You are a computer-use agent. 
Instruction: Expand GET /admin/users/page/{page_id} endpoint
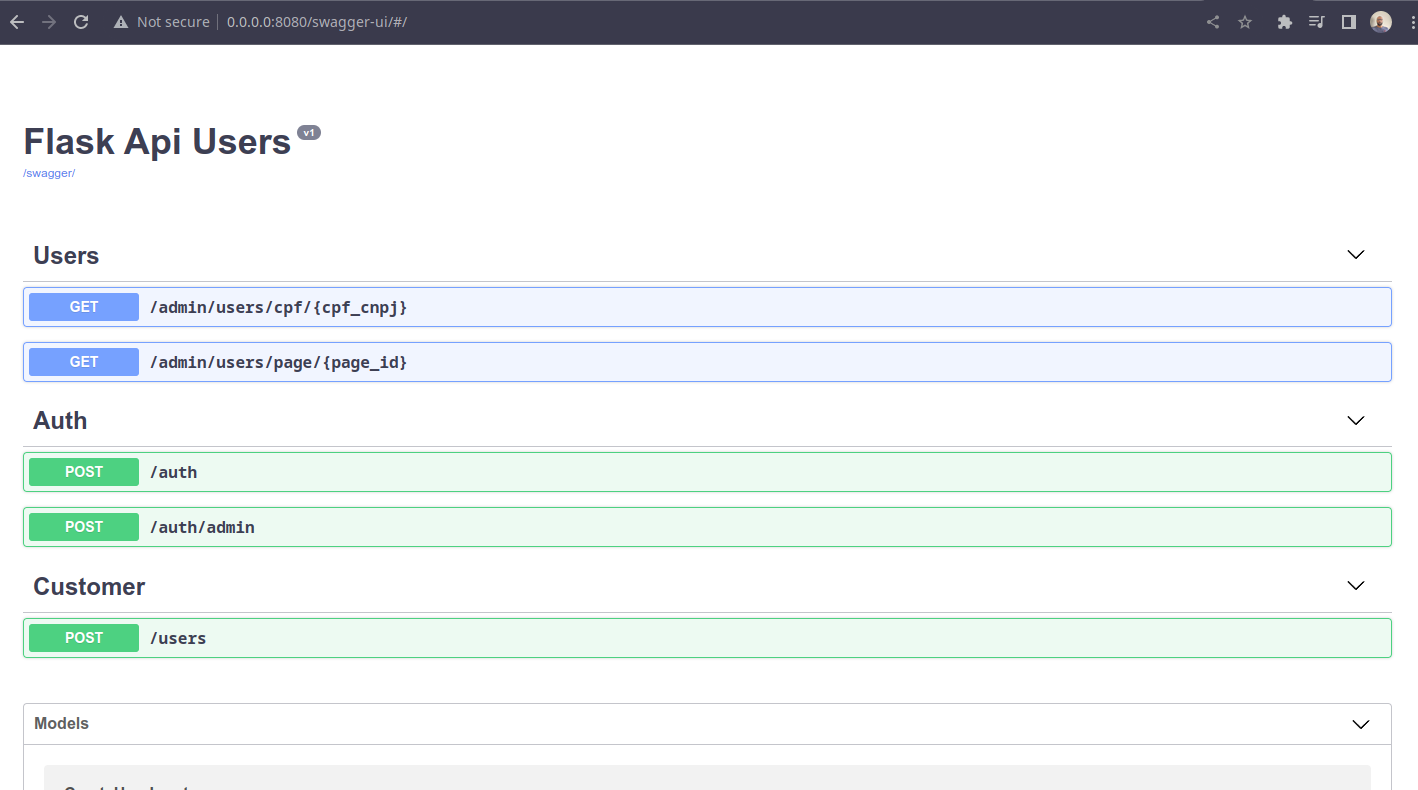pyautogui.click(x=707, y=362)
